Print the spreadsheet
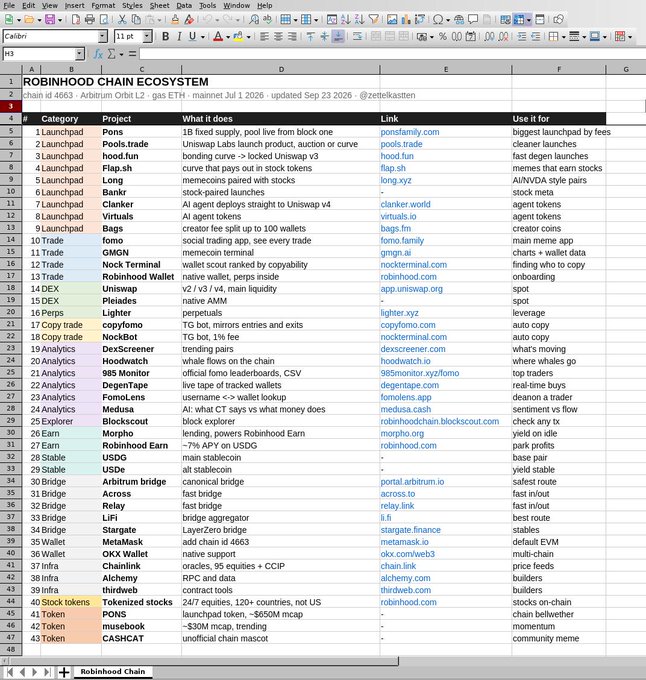This screenshot has width=646, height=680. [90, 20]
